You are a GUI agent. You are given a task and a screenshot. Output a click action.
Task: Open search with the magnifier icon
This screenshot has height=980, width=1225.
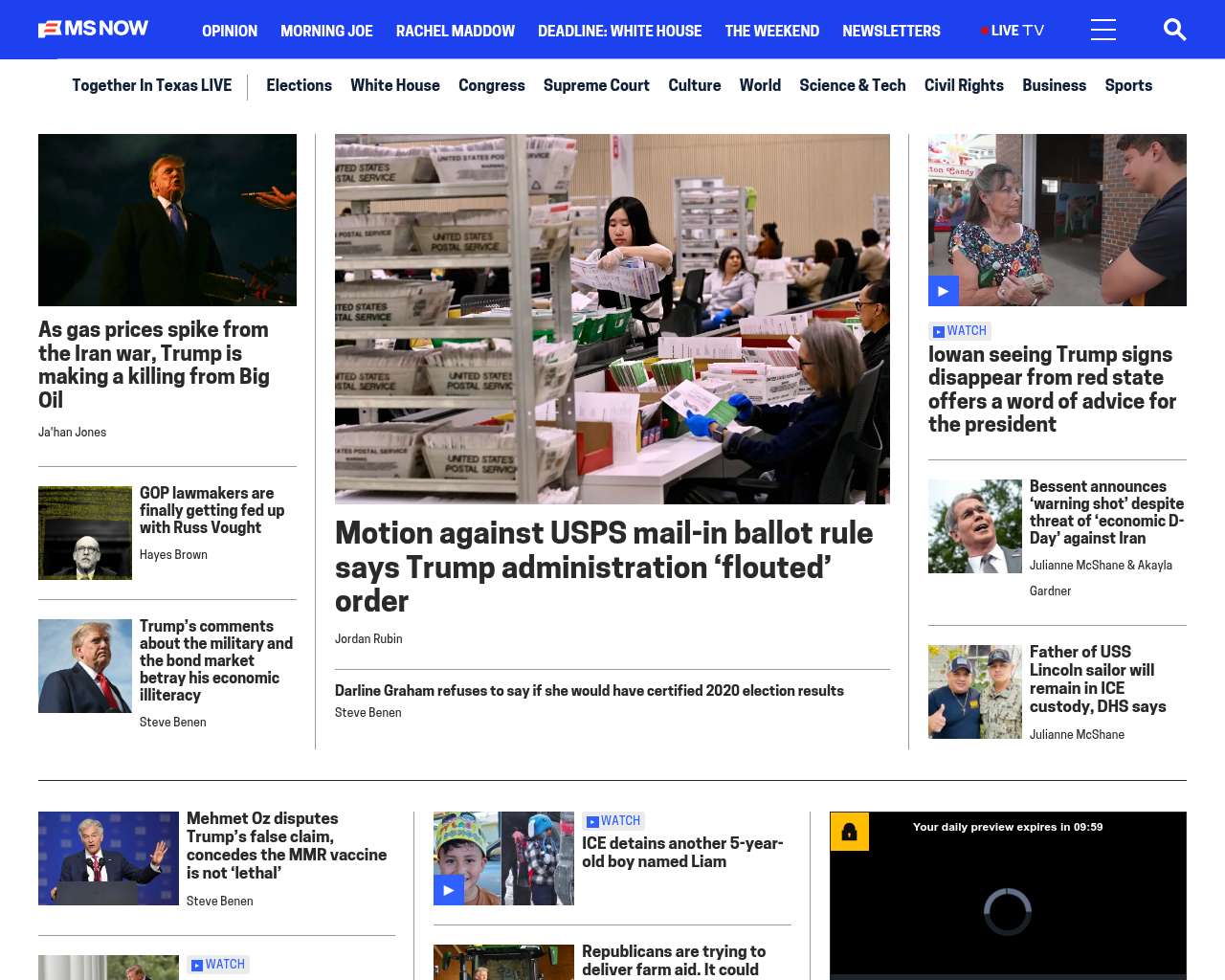pyautogui.click(x=1174, y=30)
